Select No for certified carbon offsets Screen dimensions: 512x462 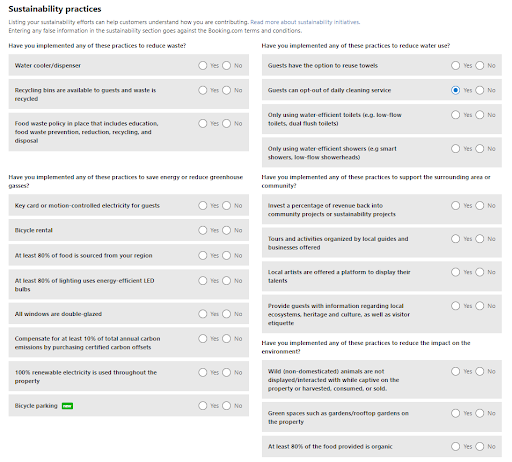226,338
